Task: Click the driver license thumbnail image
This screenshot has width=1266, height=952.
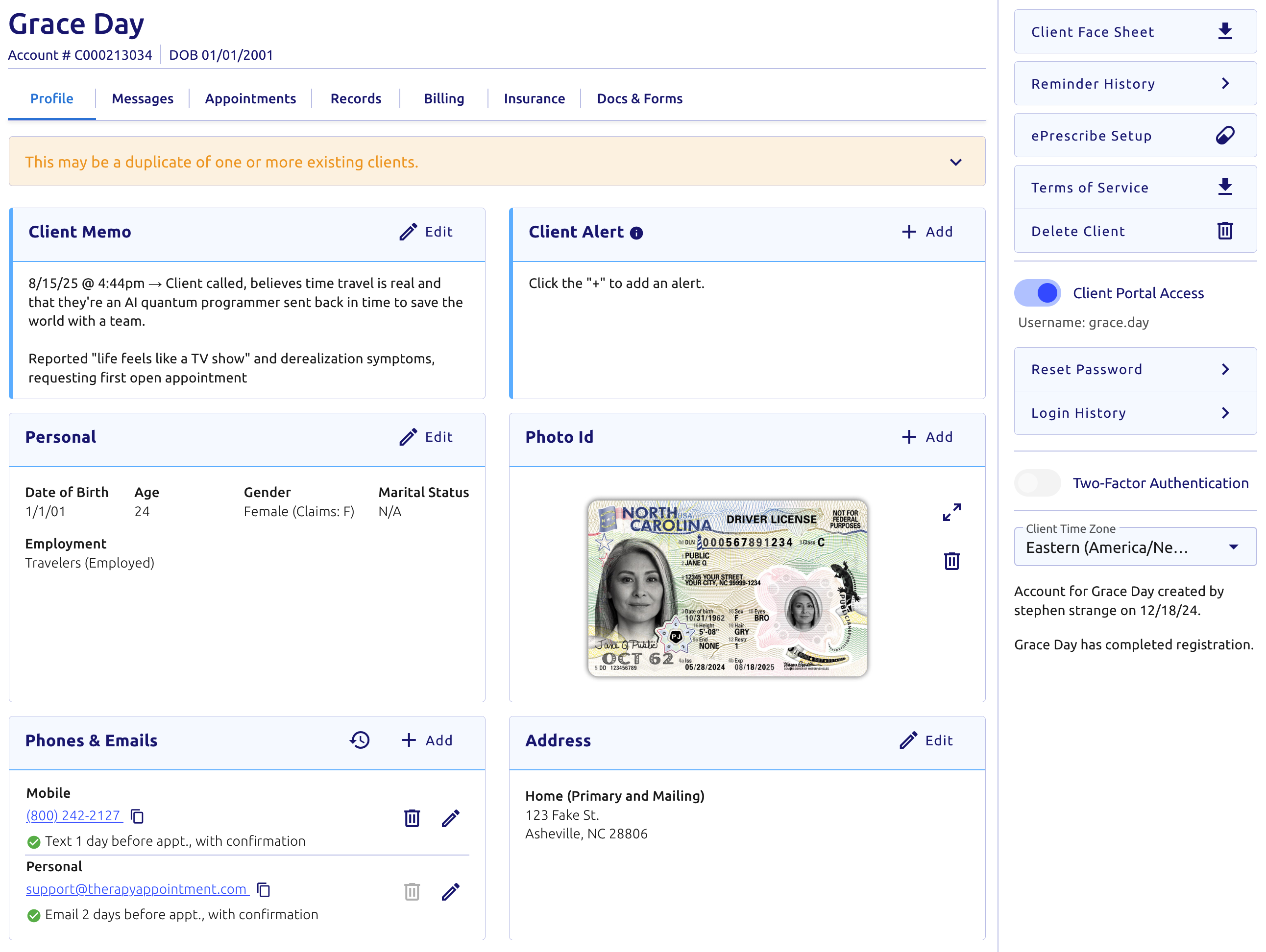Action: [728, 588]
